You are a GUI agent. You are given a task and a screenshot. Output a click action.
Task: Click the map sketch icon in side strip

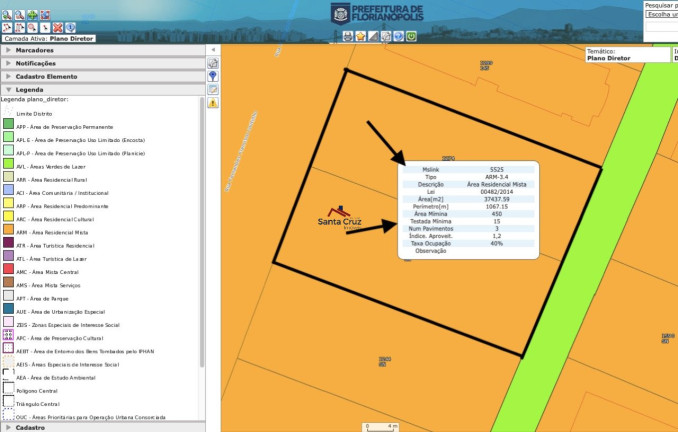tap(213, 63)
